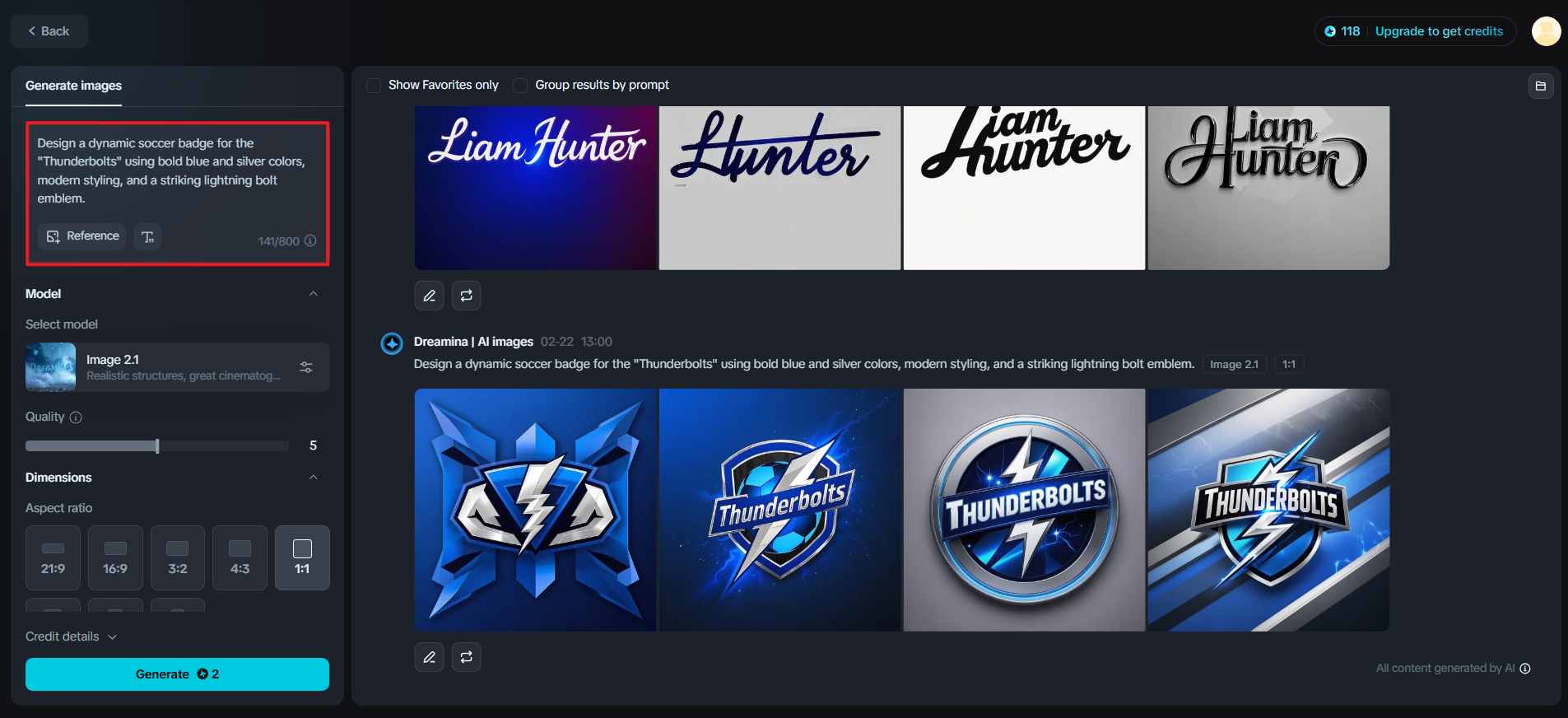Select the Thunderbolts prompt text in results

pyautogui.click(x=804, y=364)
